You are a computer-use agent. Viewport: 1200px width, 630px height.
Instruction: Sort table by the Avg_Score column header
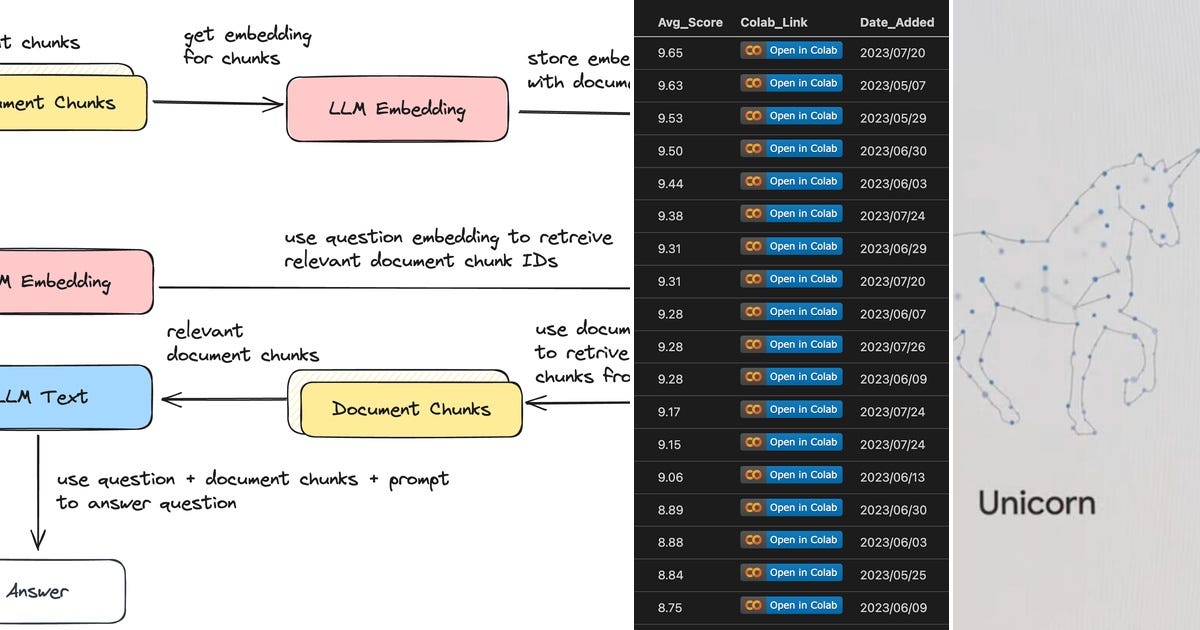click(690, 21)
